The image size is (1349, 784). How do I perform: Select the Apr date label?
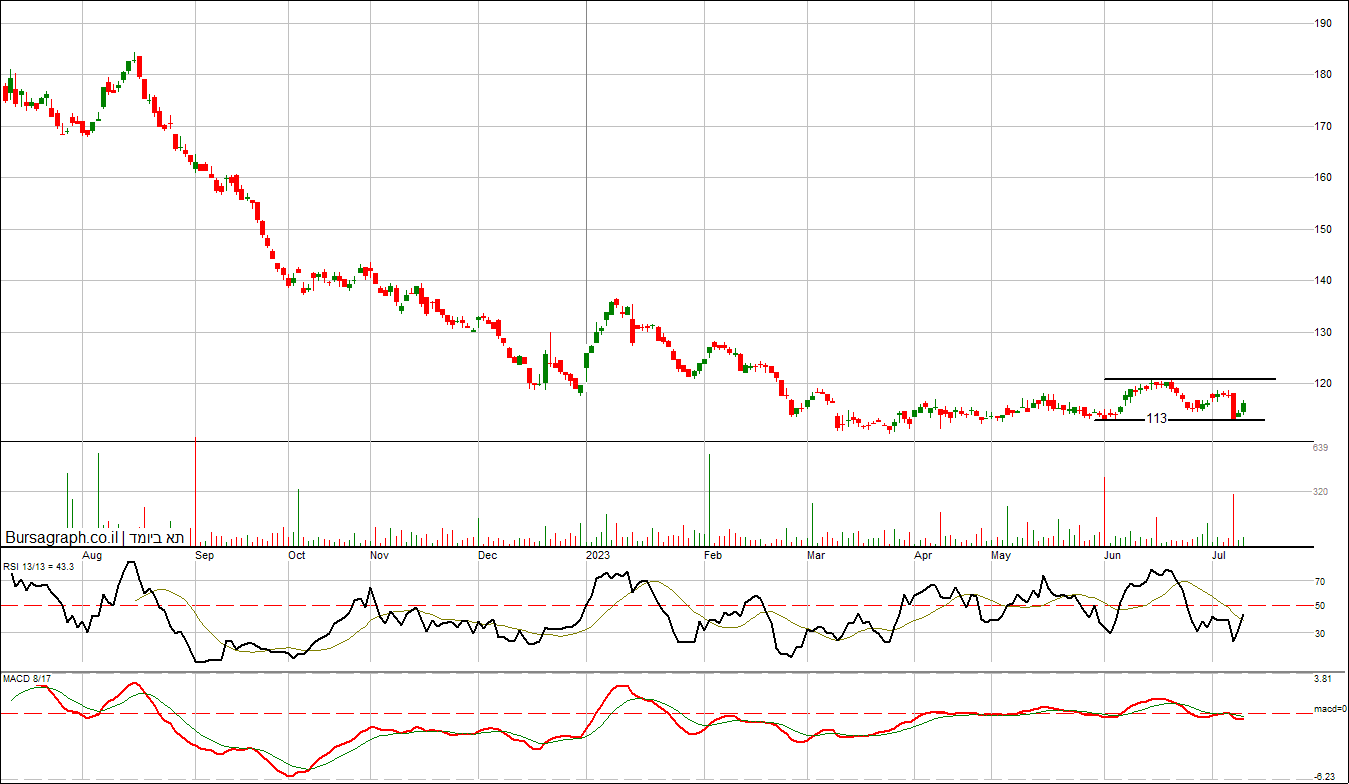click(x=923, y=554)
